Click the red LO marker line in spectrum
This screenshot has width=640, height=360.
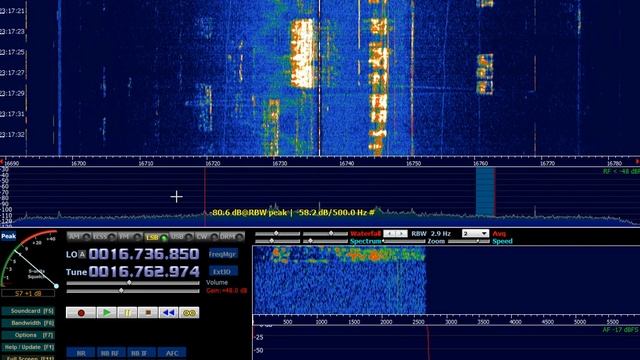coord(205,196)
